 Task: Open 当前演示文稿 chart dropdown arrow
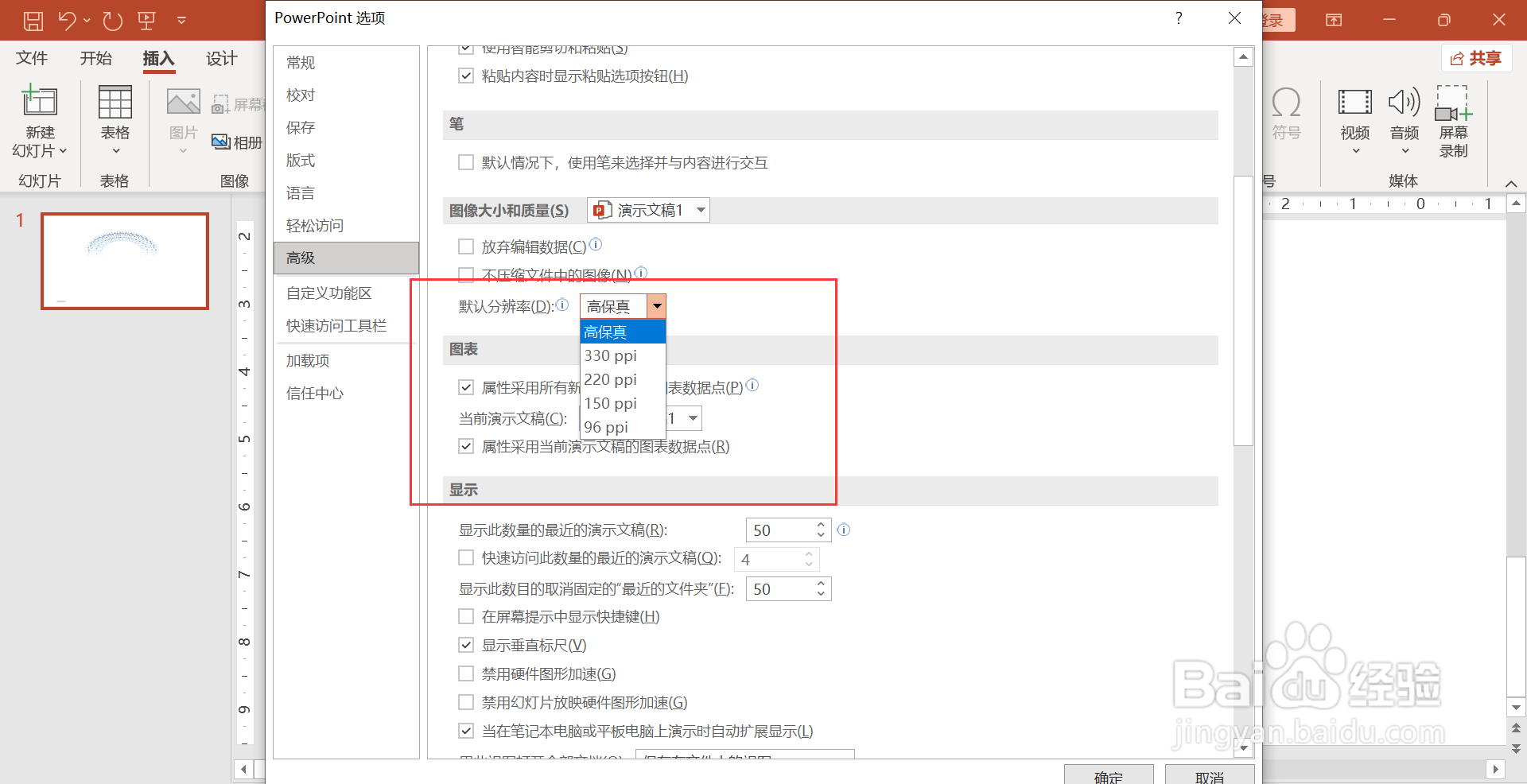click(693, 418)
